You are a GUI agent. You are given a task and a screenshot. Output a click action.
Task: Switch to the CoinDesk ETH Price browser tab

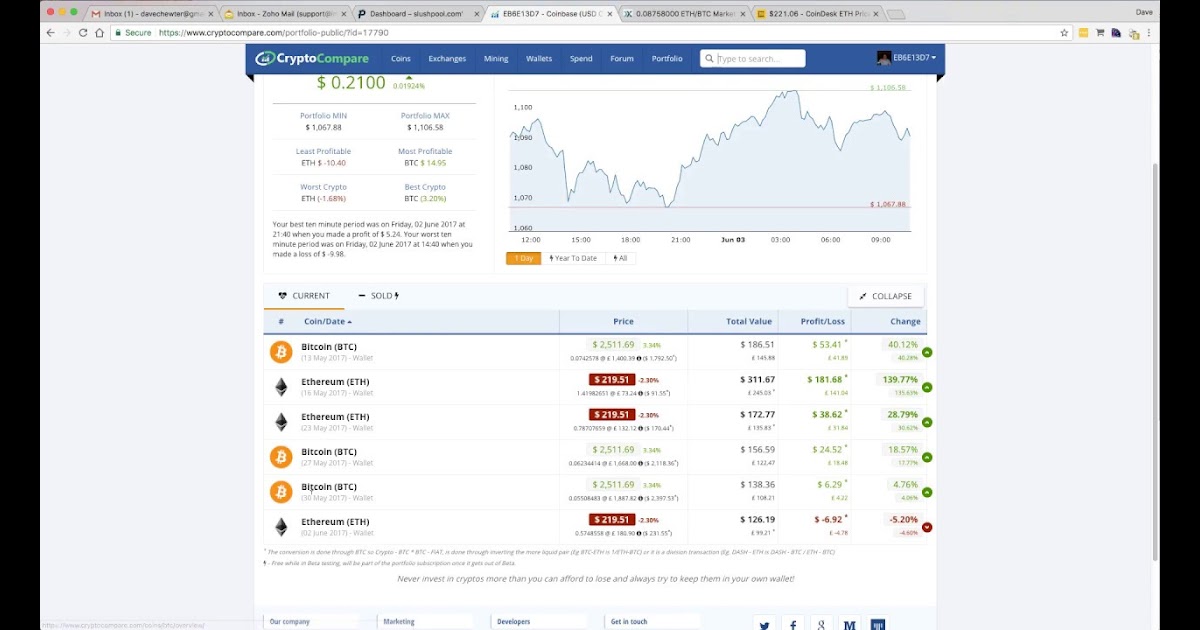[x=817, y=14]
